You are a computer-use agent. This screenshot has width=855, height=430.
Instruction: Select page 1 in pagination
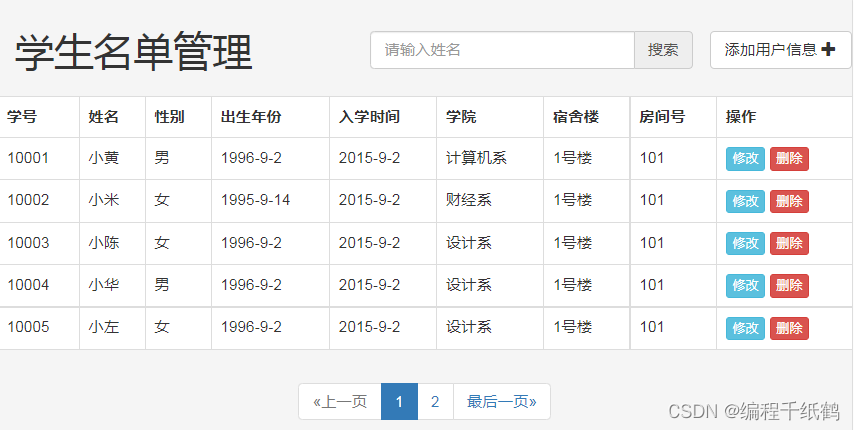[x=399, y=402]
